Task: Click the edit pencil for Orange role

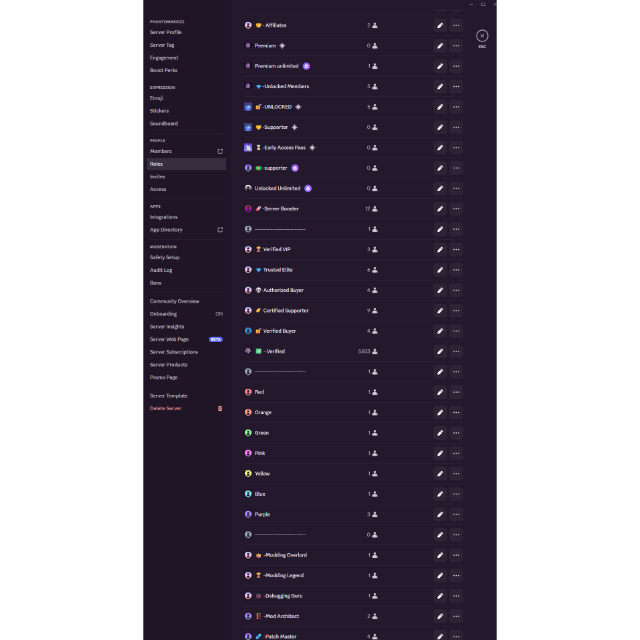Action: click(440, 412)
